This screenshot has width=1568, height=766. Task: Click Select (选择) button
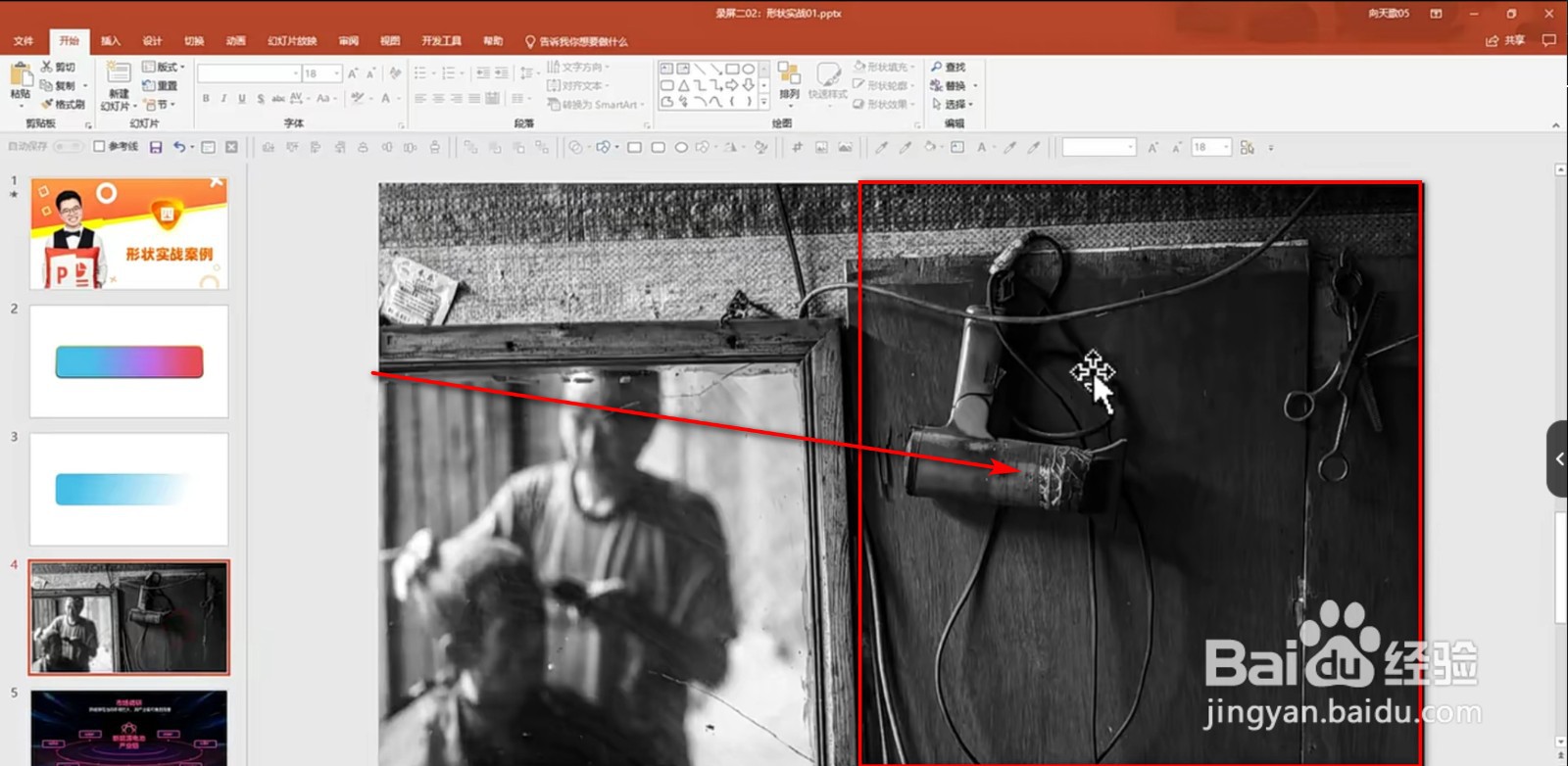coord(953,104)
